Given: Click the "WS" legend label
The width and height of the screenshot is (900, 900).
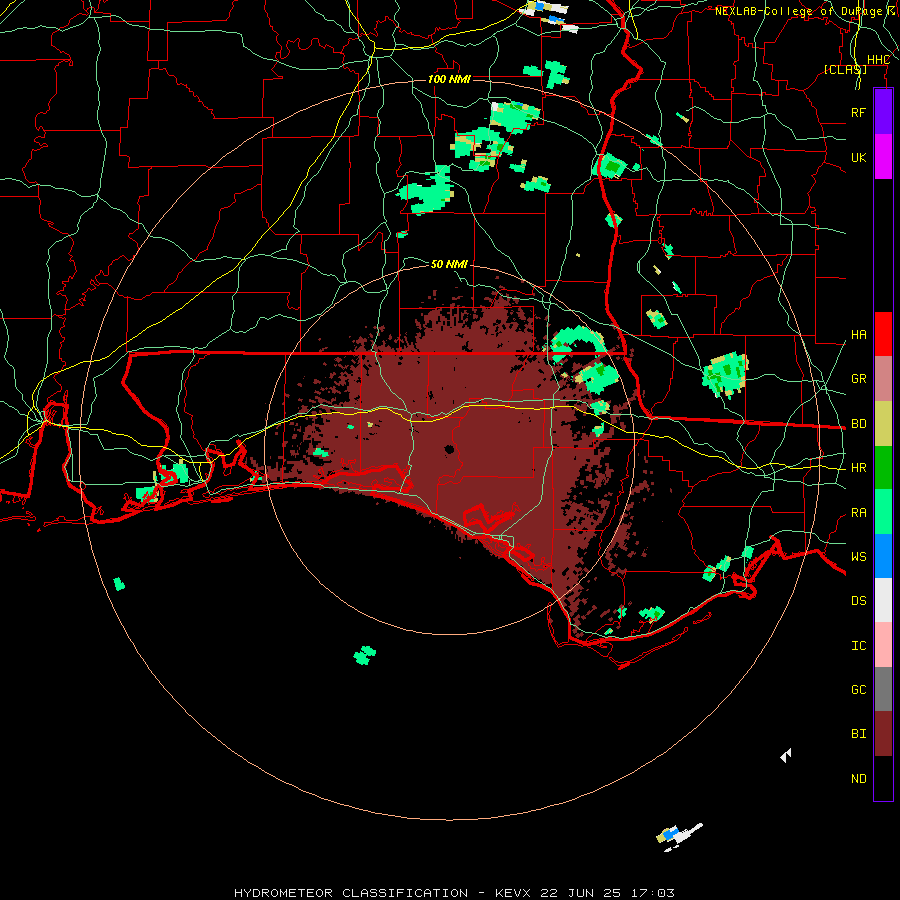Looking at the screenshot, I should click(858, 556).
